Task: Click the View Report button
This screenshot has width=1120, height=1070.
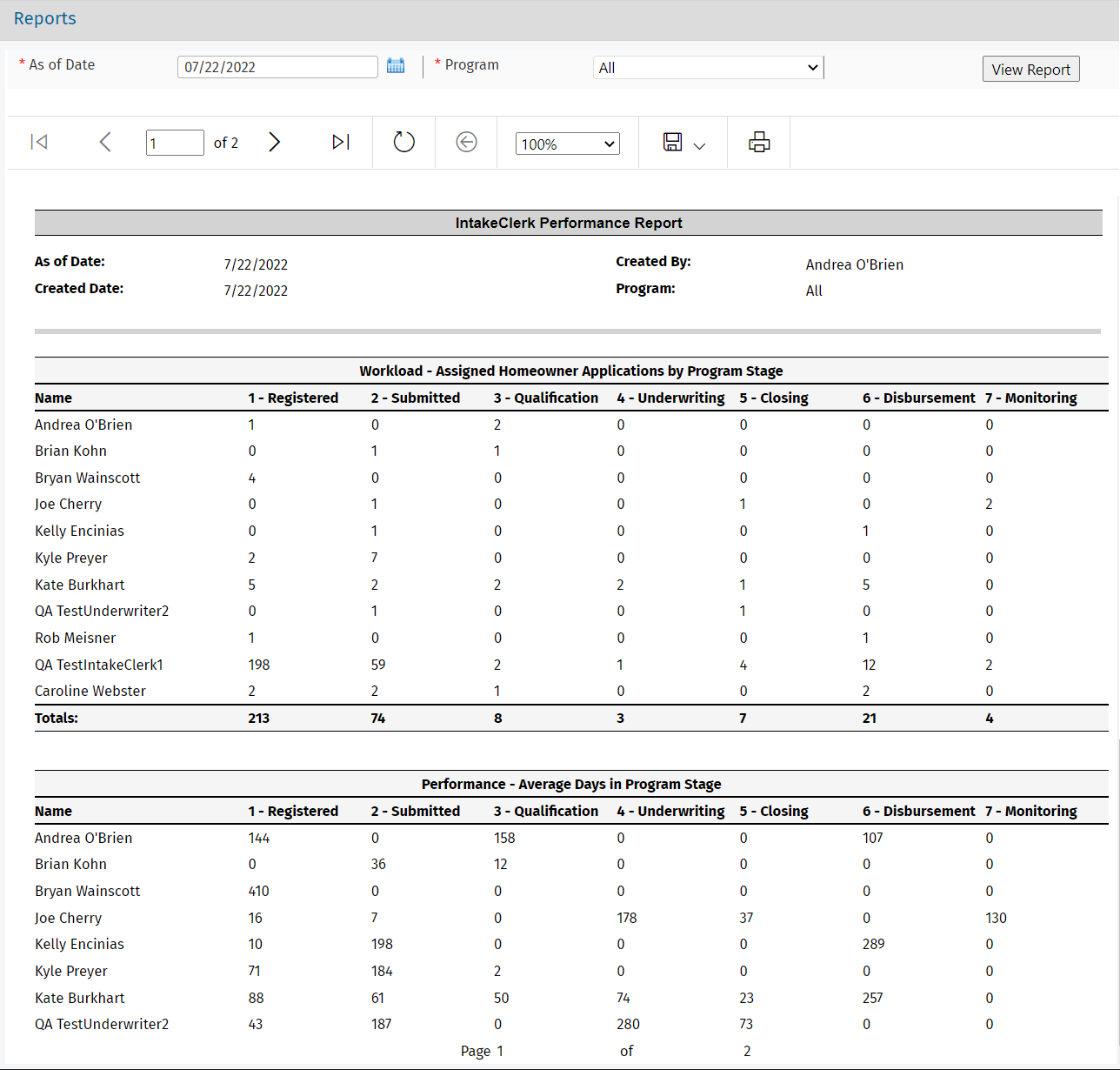Action: point(1030,70)
